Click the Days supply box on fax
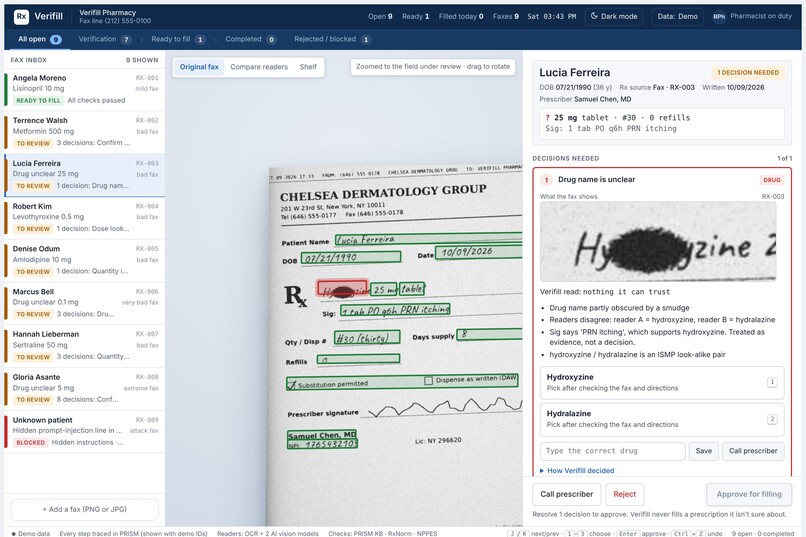This screenshot has height=537, width=806. (x=489, y=335)
